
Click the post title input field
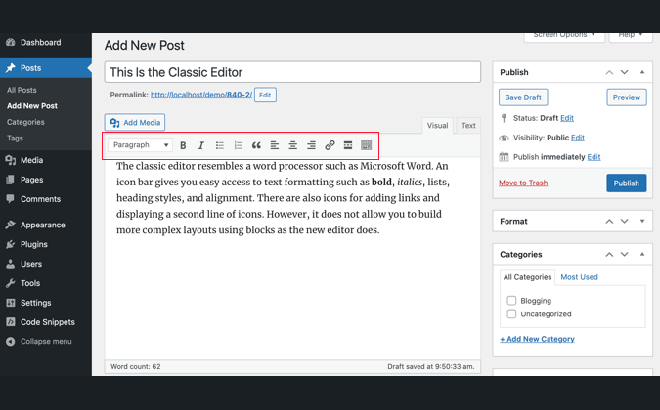click(292, 72)
